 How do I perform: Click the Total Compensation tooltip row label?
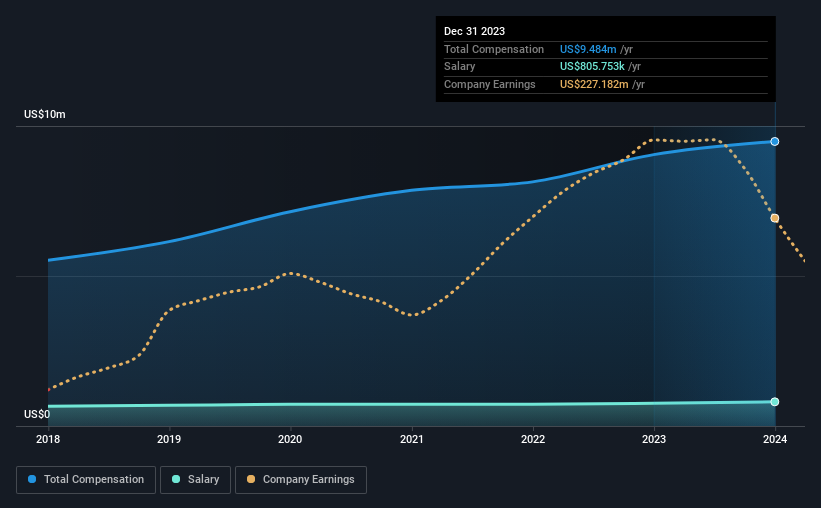[x=494, y=49]
